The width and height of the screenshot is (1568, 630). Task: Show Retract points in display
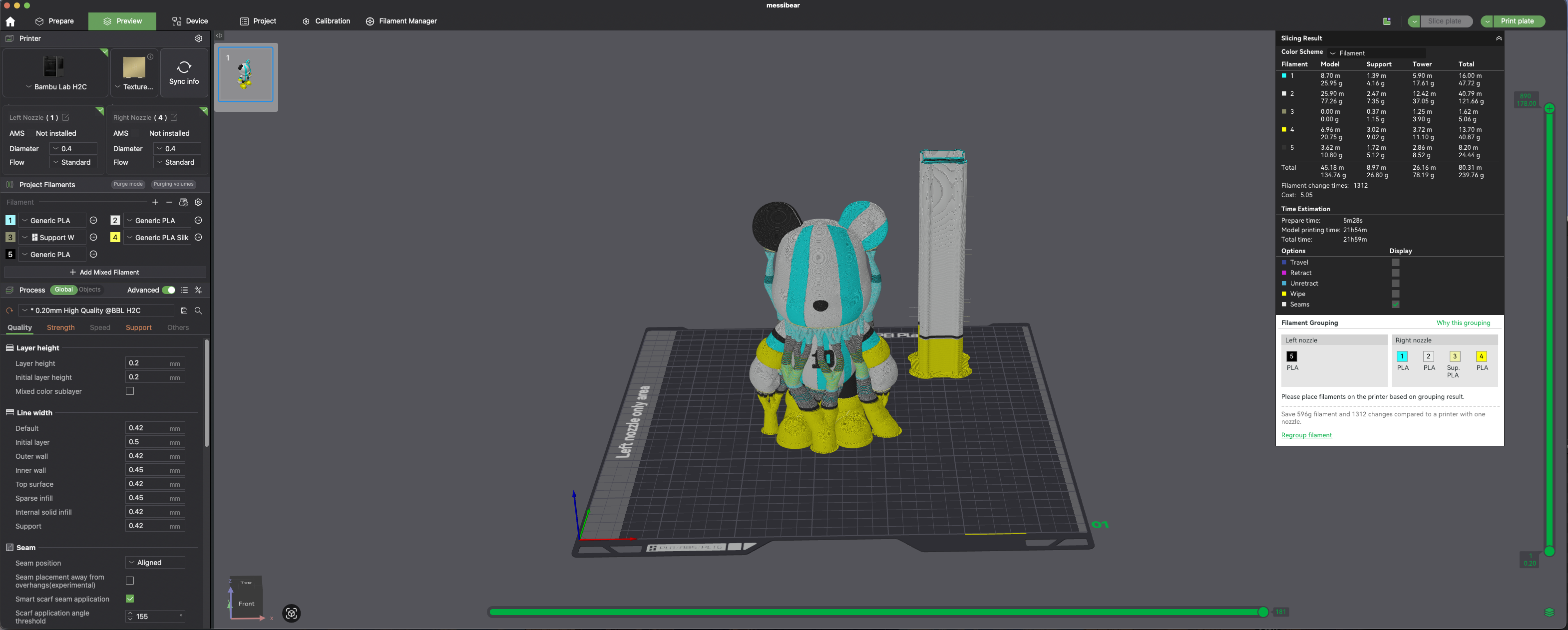pyautogui.click(x=1396, y=273)
